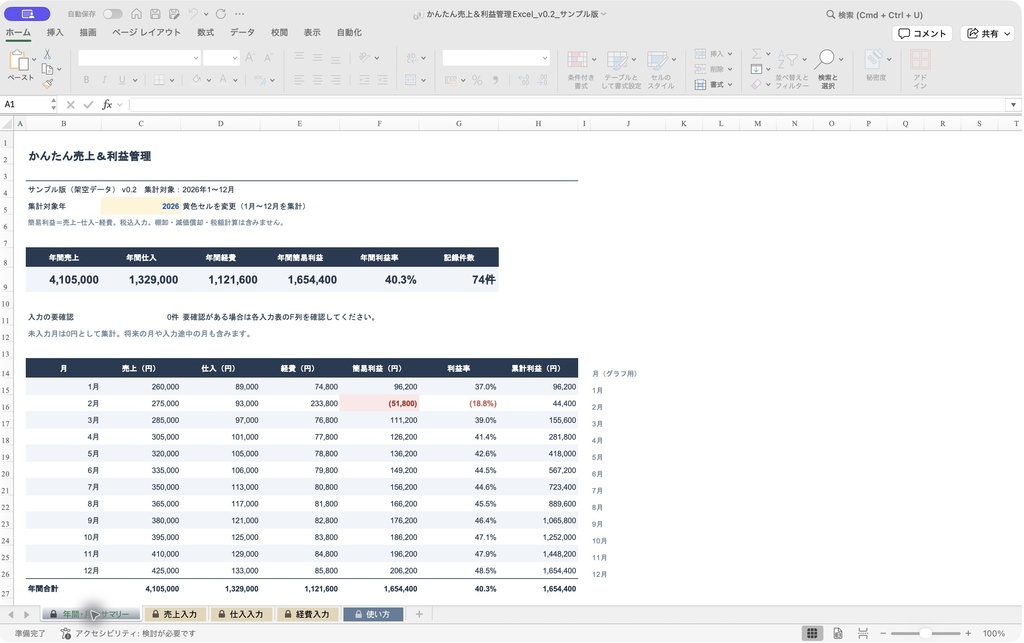Toggle bold B formatting
1024x643 pixels.
click(x=86, y=80)
